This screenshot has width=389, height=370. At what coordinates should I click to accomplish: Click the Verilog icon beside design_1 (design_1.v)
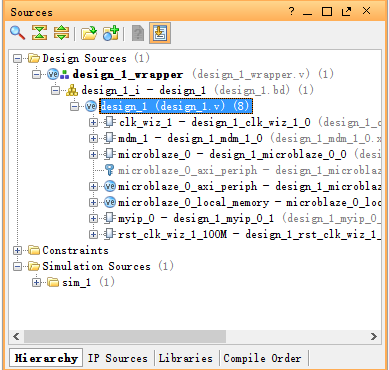91,106
